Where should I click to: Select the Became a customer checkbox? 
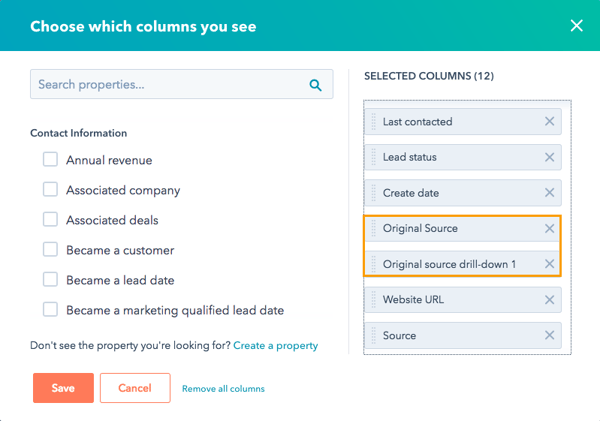pos(50,250)
